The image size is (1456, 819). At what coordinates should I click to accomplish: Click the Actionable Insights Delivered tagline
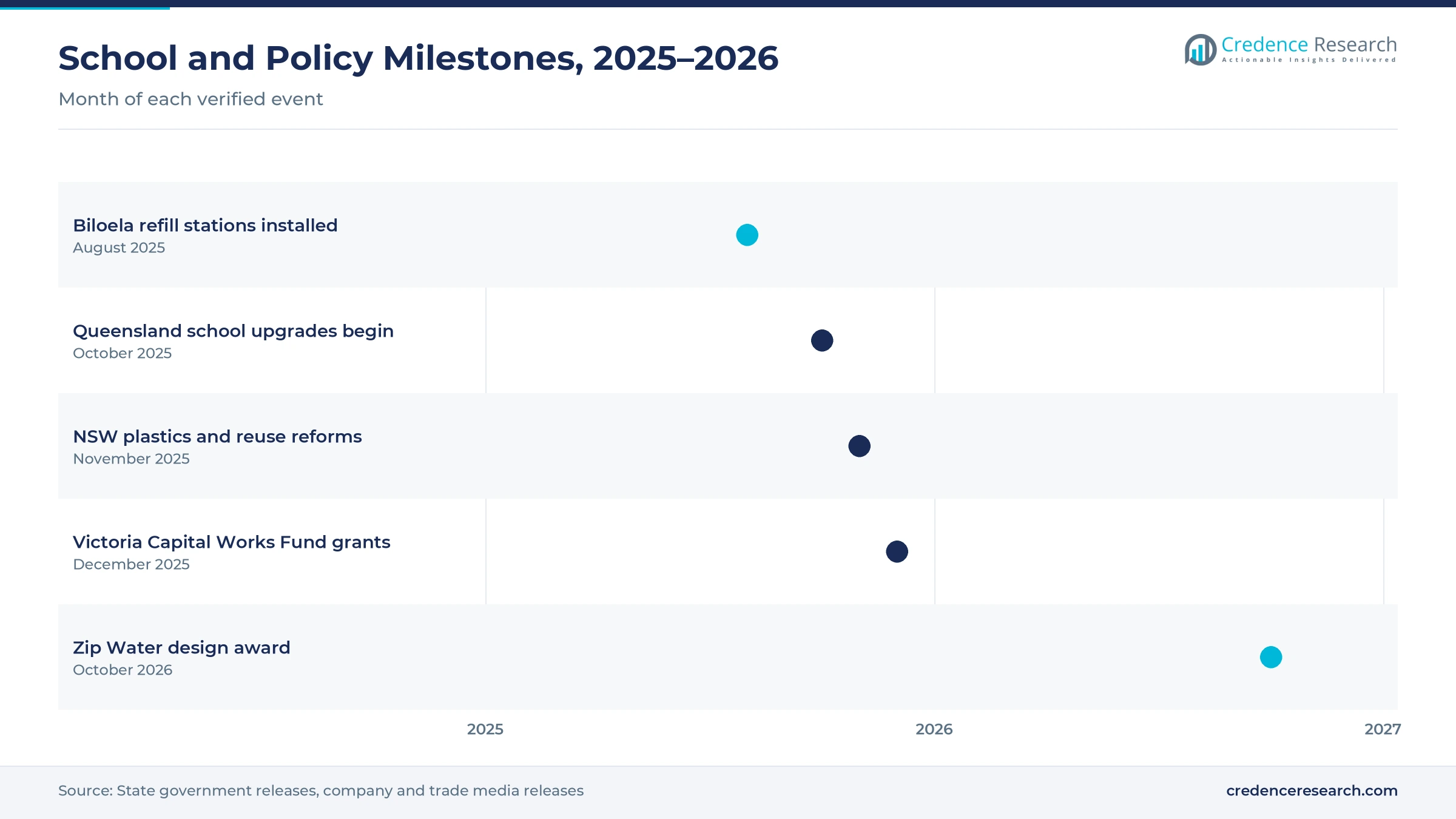pyautogui.click(x=1309, y=60)
